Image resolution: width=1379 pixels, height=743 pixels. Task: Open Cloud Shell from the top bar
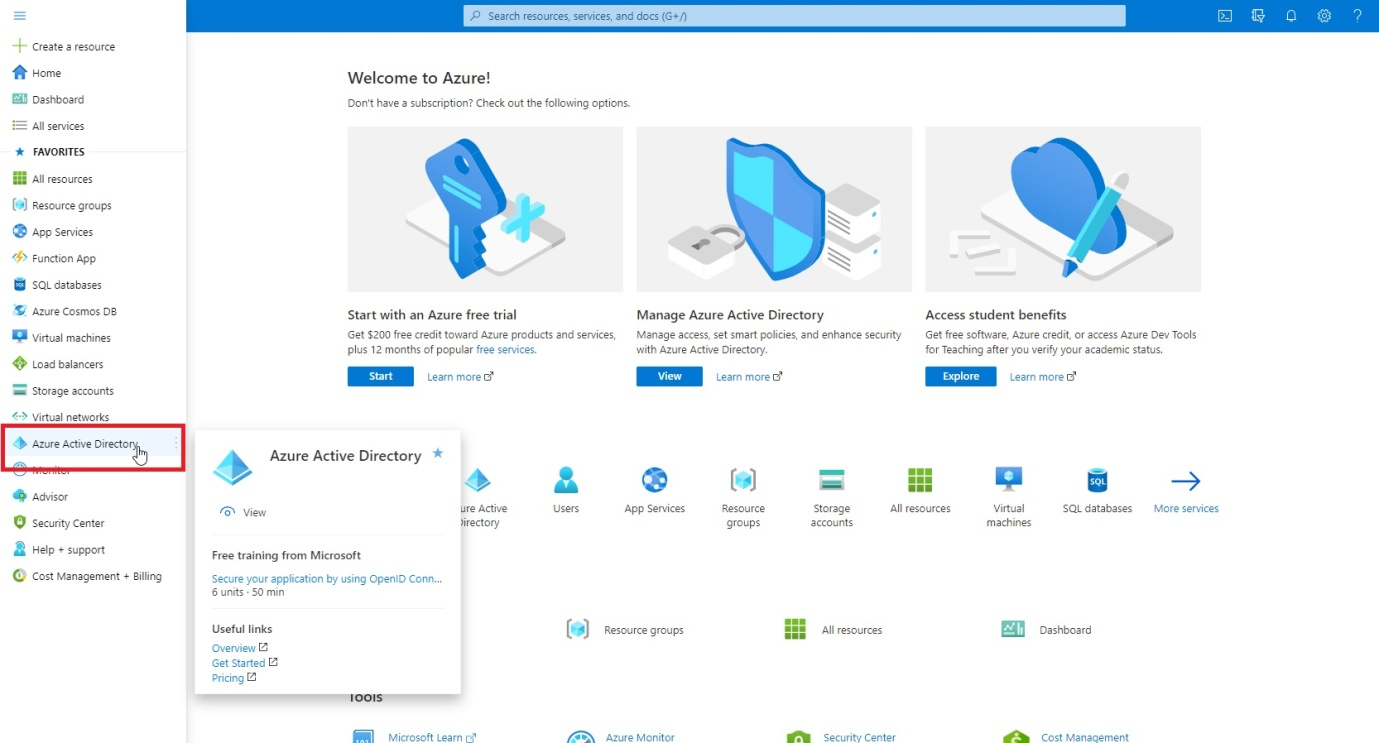1224,16
